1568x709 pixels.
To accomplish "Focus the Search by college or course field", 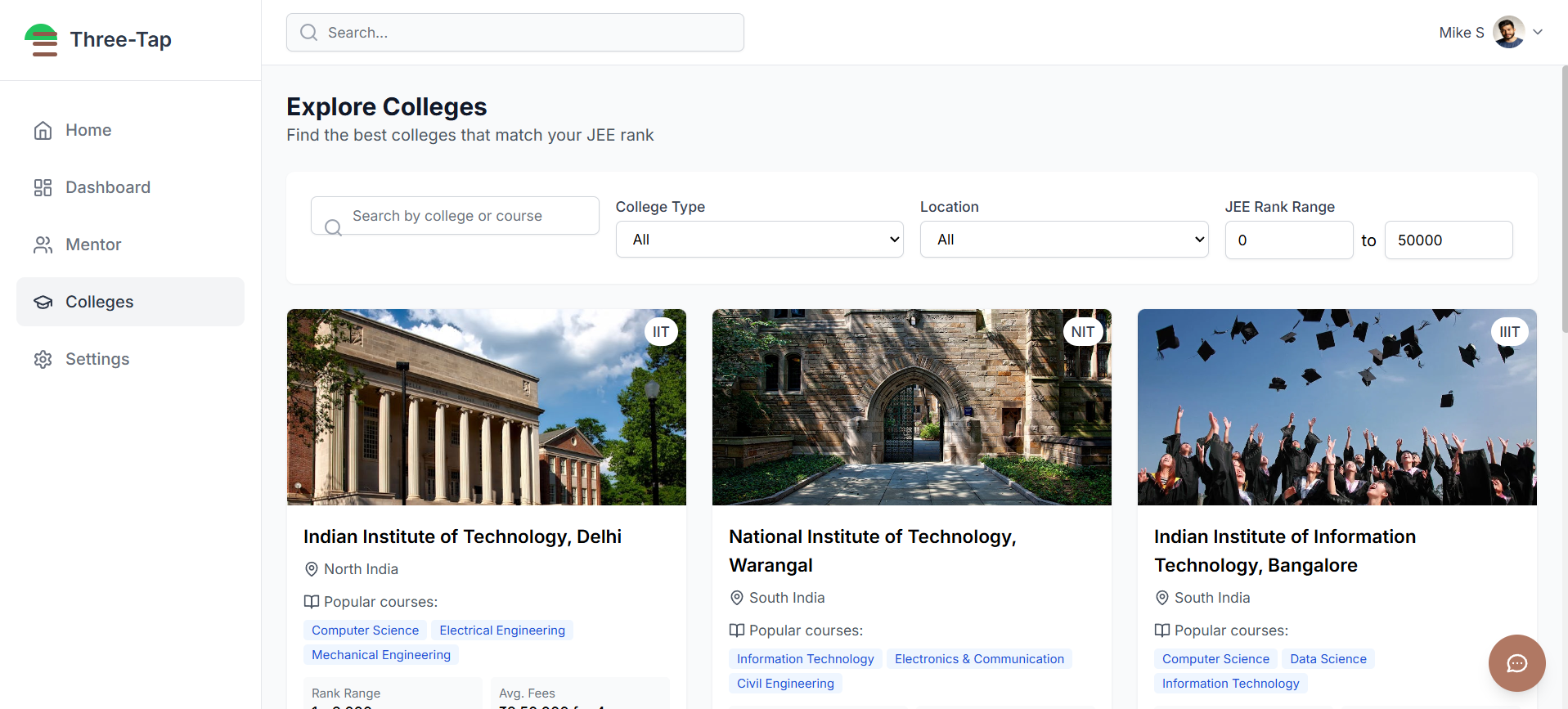I will click(x=455, y=216).
